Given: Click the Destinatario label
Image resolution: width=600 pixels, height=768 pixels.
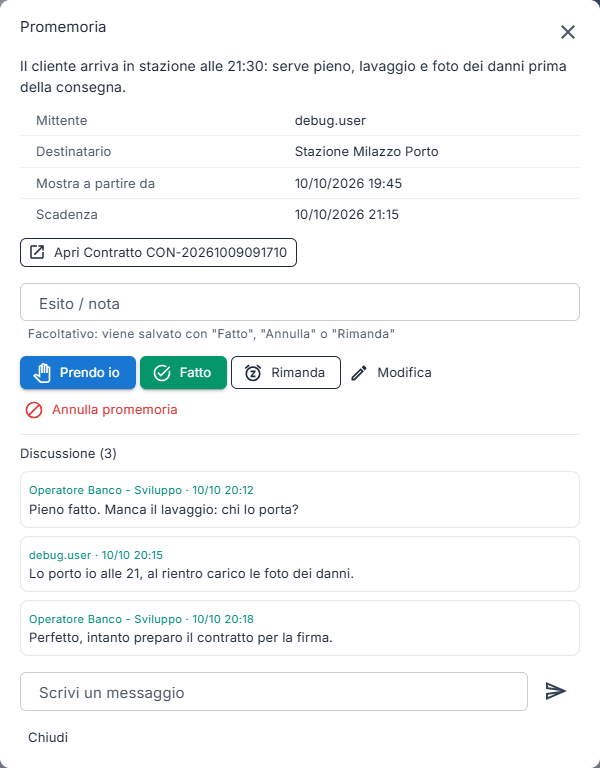Looking at the screenshot, I should [x=73, y=152].
